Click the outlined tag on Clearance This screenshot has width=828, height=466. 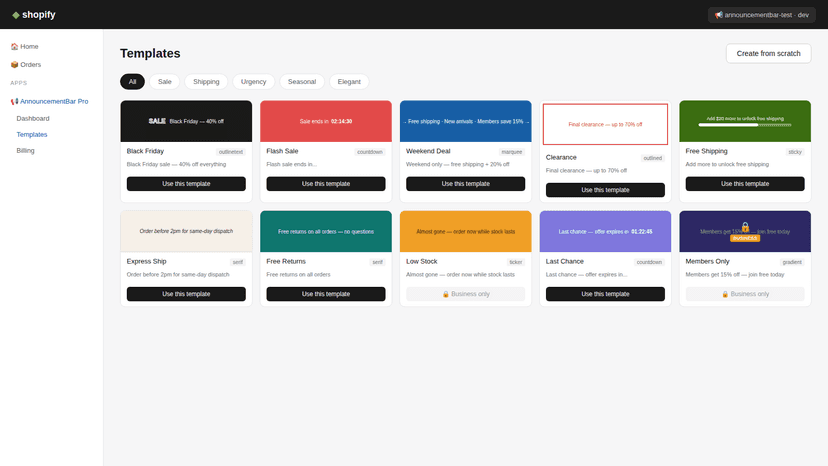pos(653,158)
